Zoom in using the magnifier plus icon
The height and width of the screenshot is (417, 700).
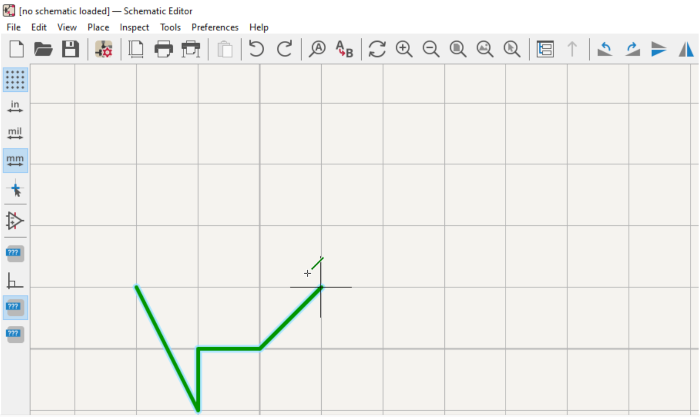(404, 49)
